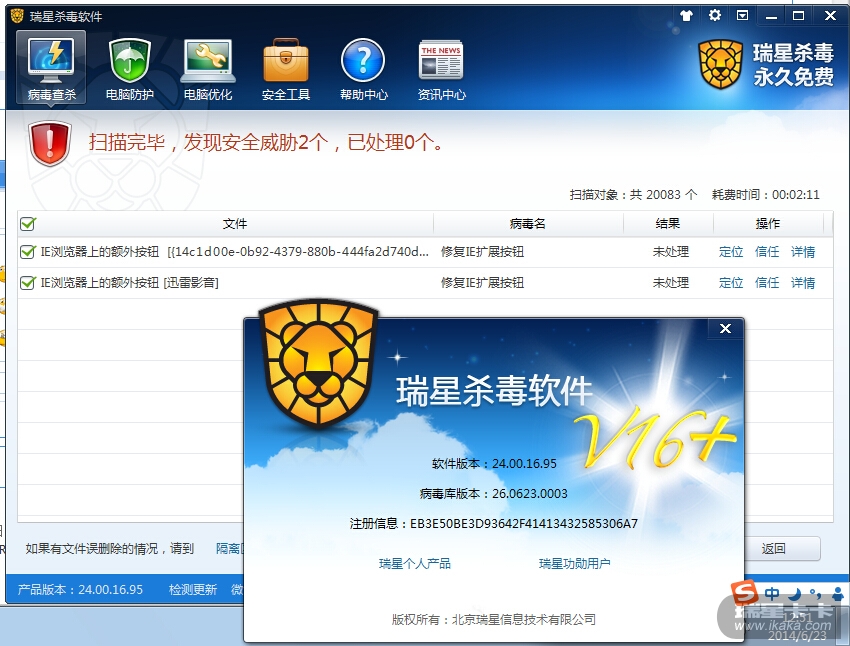Click the lion logo in the about dialog

point(318,363)
